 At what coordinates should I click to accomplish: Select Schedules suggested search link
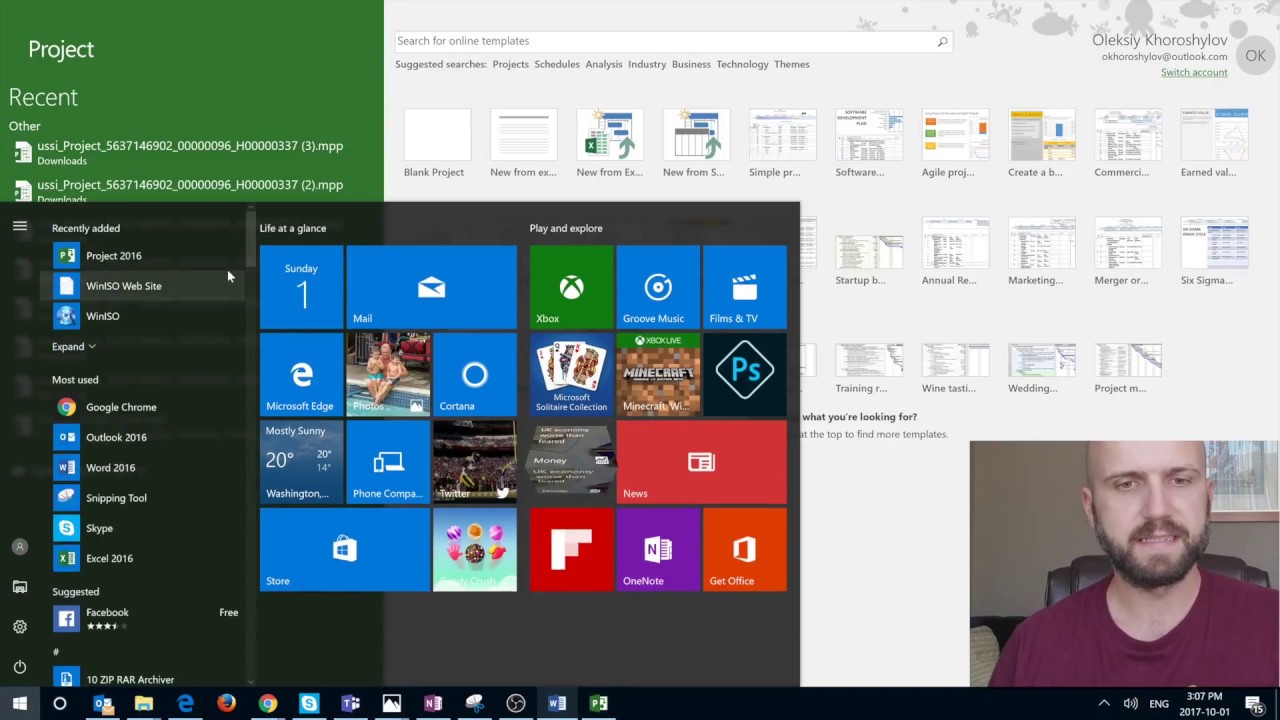click(557, 64)
